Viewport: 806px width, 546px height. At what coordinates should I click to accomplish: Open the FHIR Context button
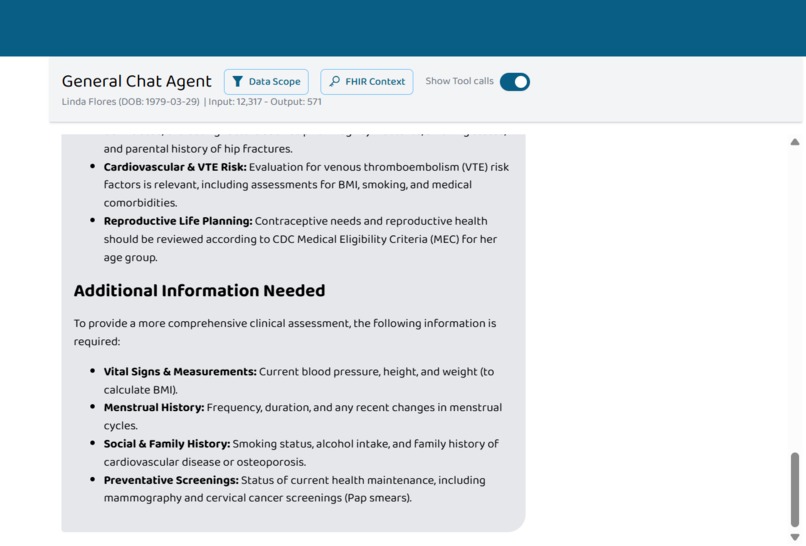(x=367, y=82)
